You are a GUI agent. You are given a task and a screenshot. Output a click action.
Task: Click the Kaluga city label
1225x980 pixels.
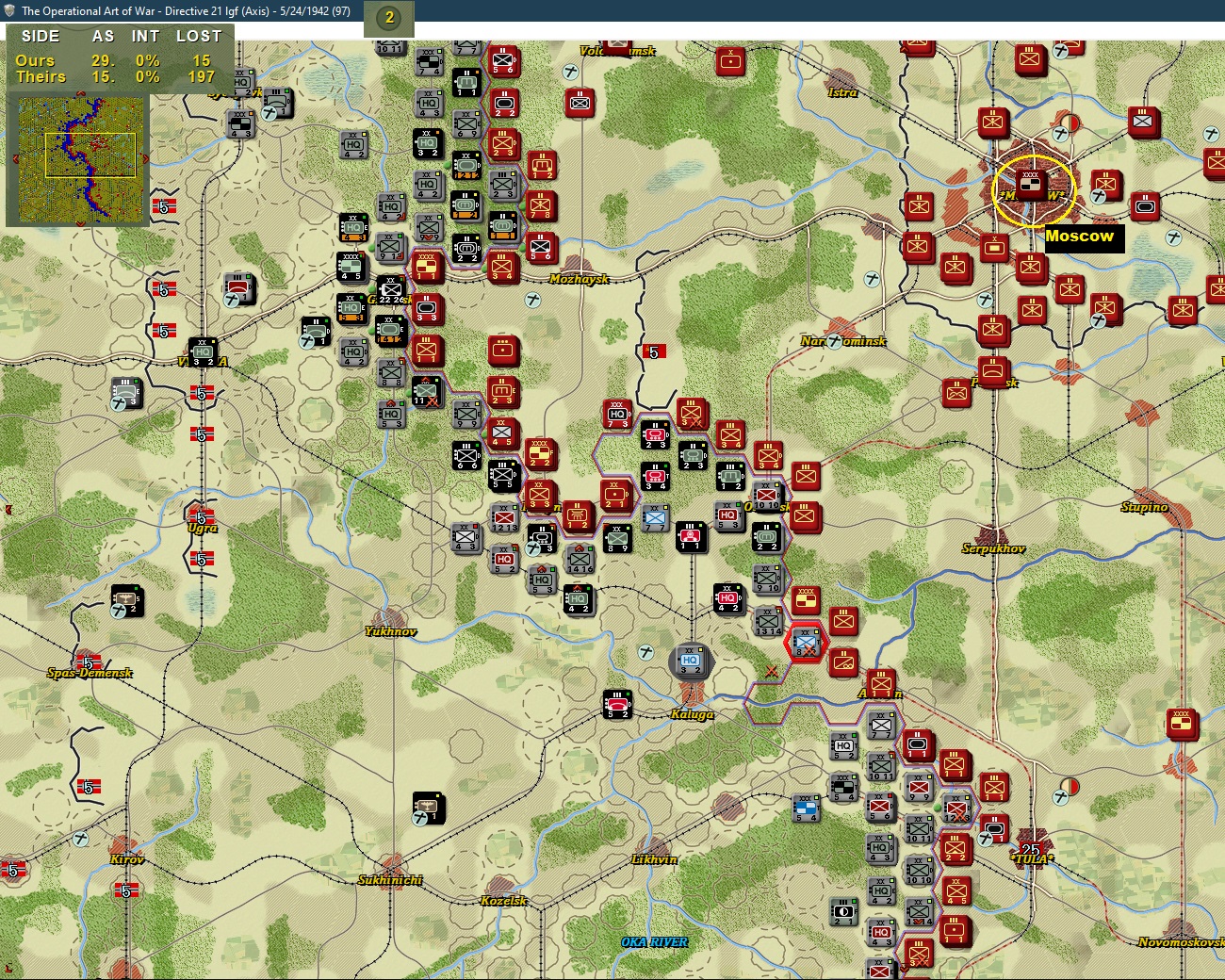[692, 714]
